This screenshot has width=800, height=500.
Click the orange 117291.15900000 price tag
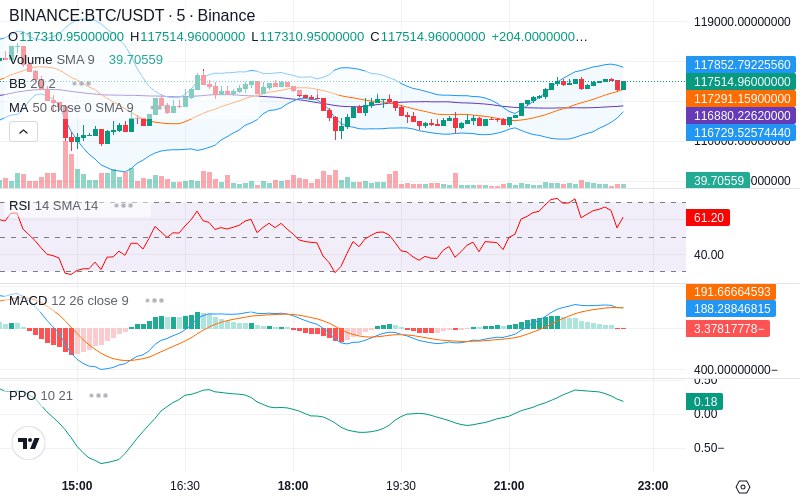(741, 98)
